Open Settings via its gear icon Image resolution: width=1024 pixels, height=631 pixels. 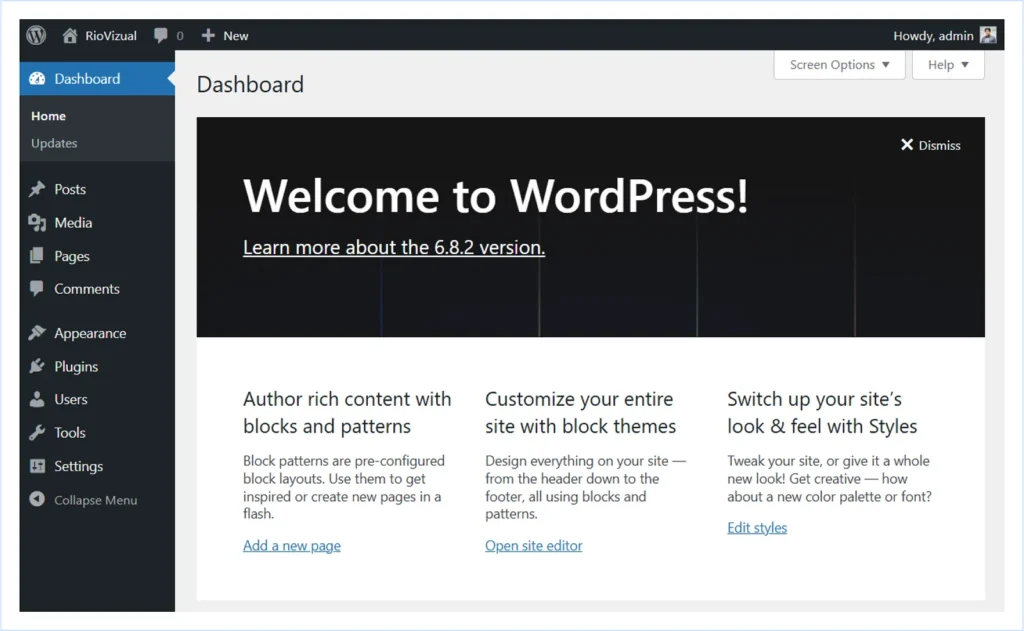coord(38,466)
